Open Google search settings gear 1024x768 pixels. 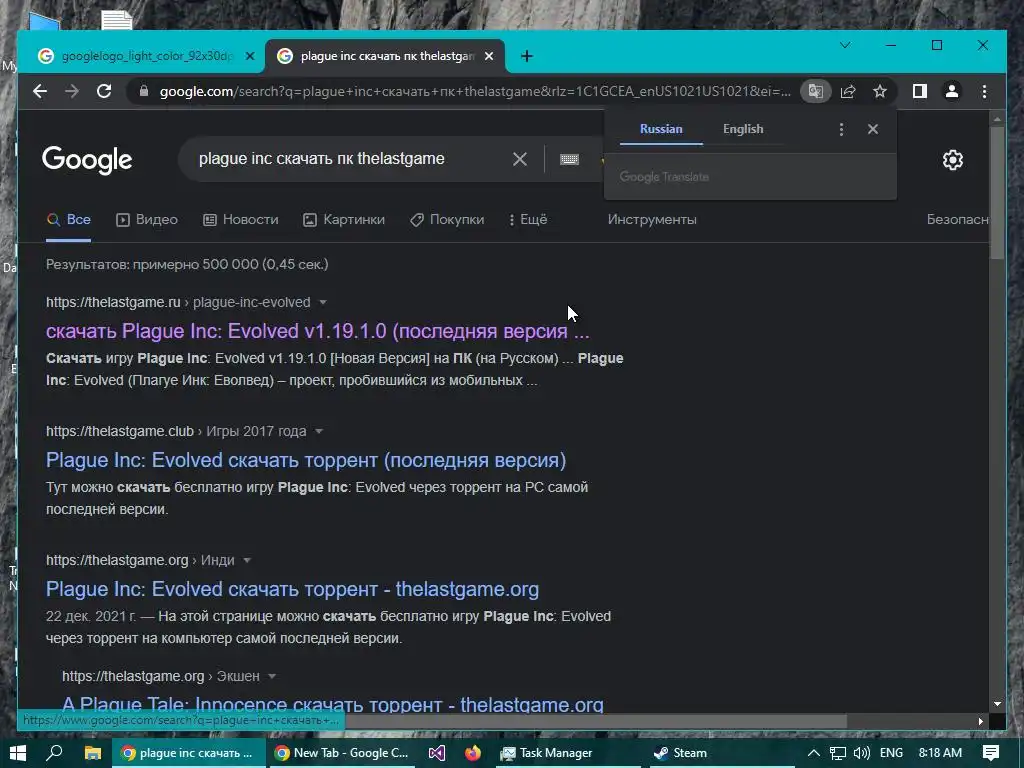953,160
